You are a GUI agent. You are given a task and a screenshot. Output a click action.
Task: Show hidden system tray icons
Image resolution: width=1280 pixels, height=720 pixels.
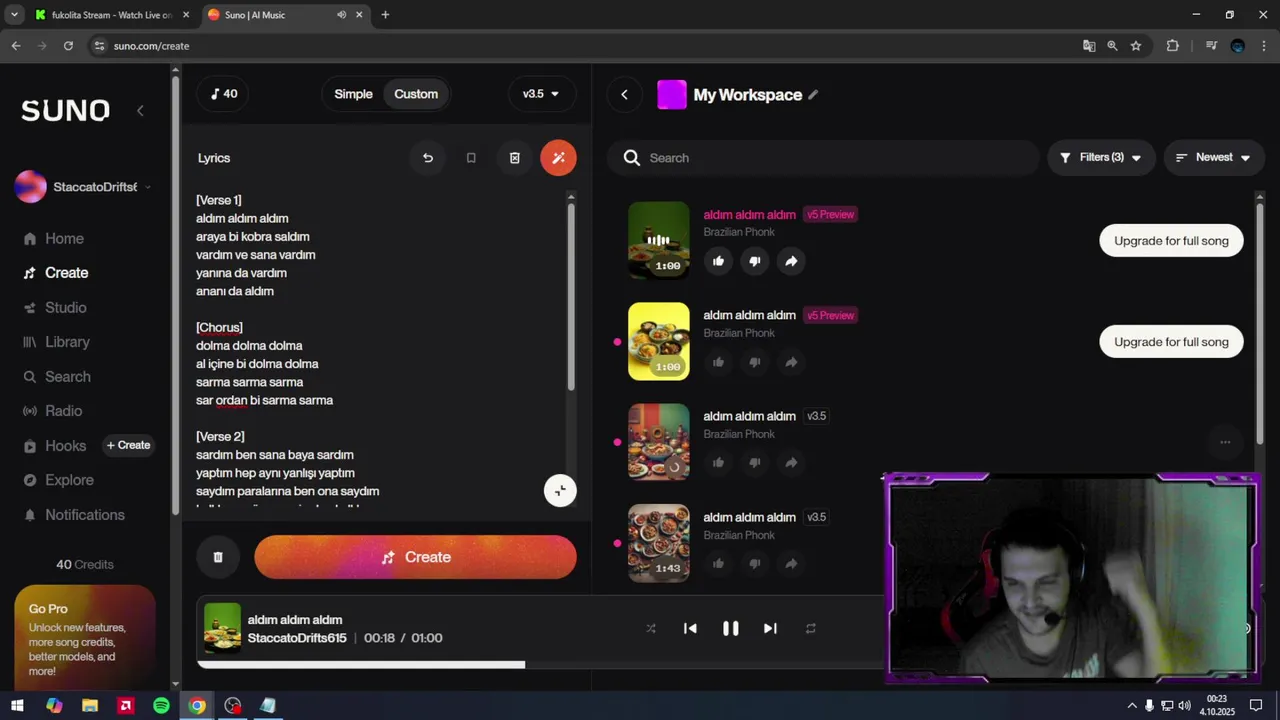coord(1132,706)
